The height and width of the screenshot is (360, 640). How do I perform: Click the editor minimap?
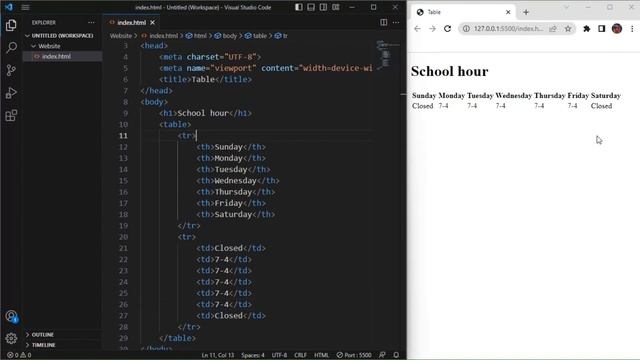(387, 55)
